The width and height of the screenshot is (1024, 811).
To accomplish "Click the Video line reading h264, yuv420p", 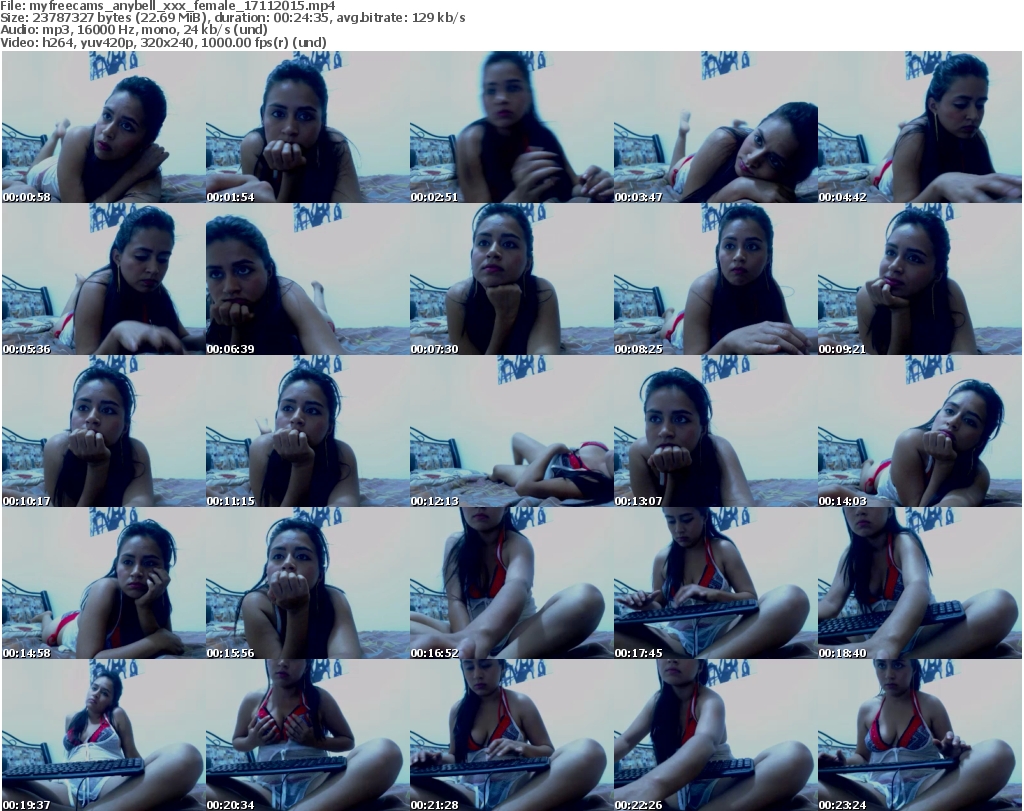I will click(163, 42).
